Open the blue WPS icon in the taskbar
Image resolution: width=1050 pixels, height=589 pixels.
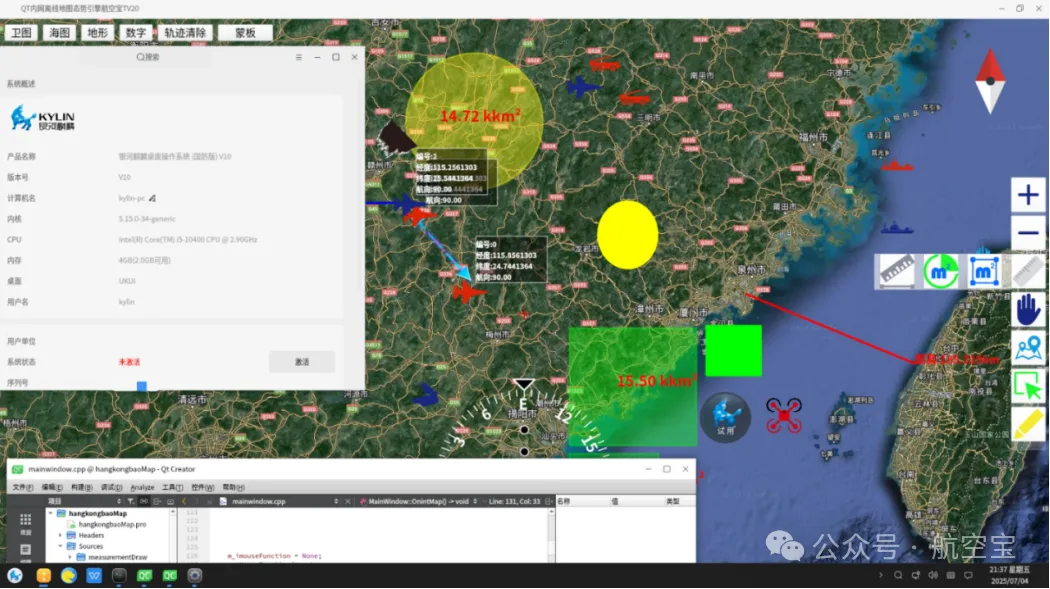pyautogui.click(x=94, y=576)
